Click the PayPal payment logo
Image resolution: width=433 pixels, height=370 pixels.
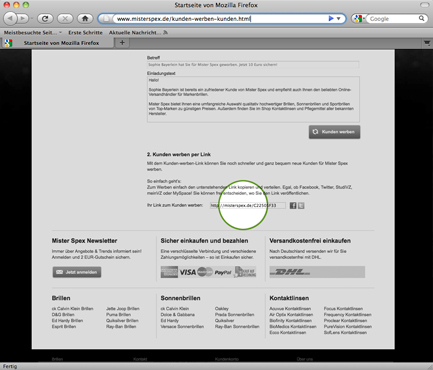click(x=223, y=272)
